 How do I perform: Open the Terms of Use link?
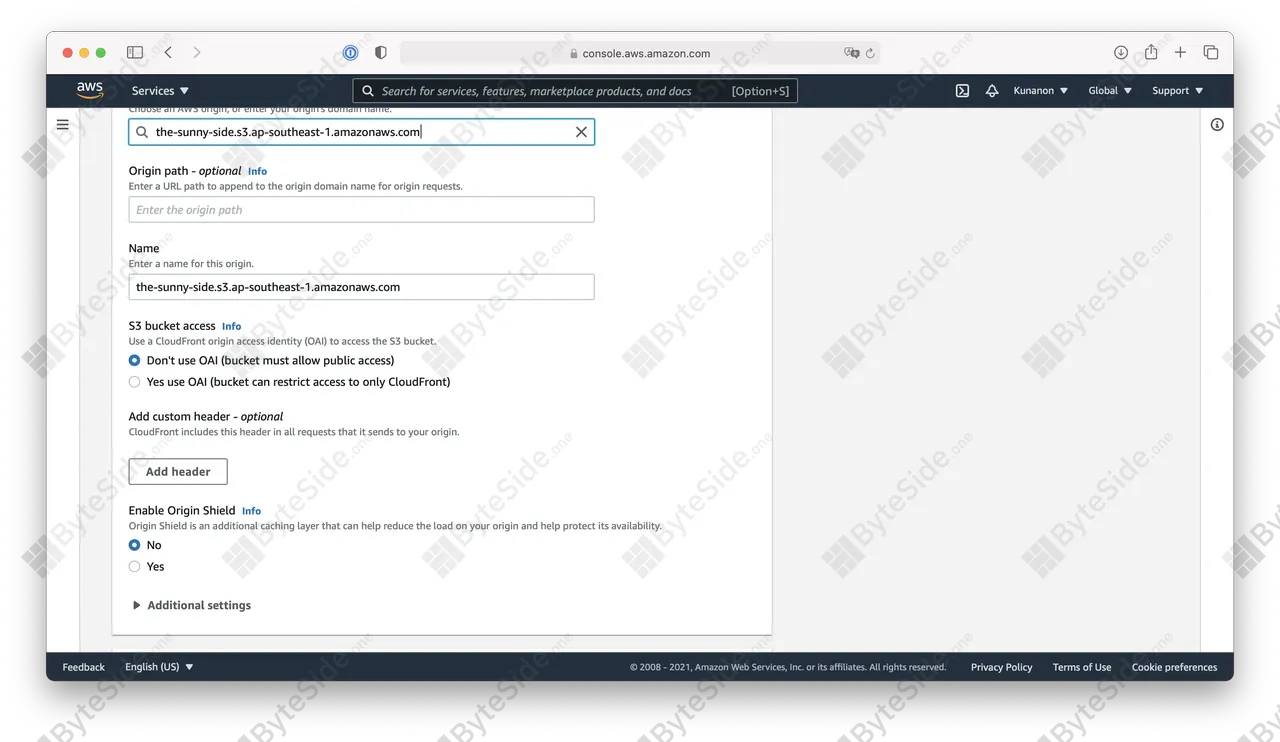[x=1082, y=667]
